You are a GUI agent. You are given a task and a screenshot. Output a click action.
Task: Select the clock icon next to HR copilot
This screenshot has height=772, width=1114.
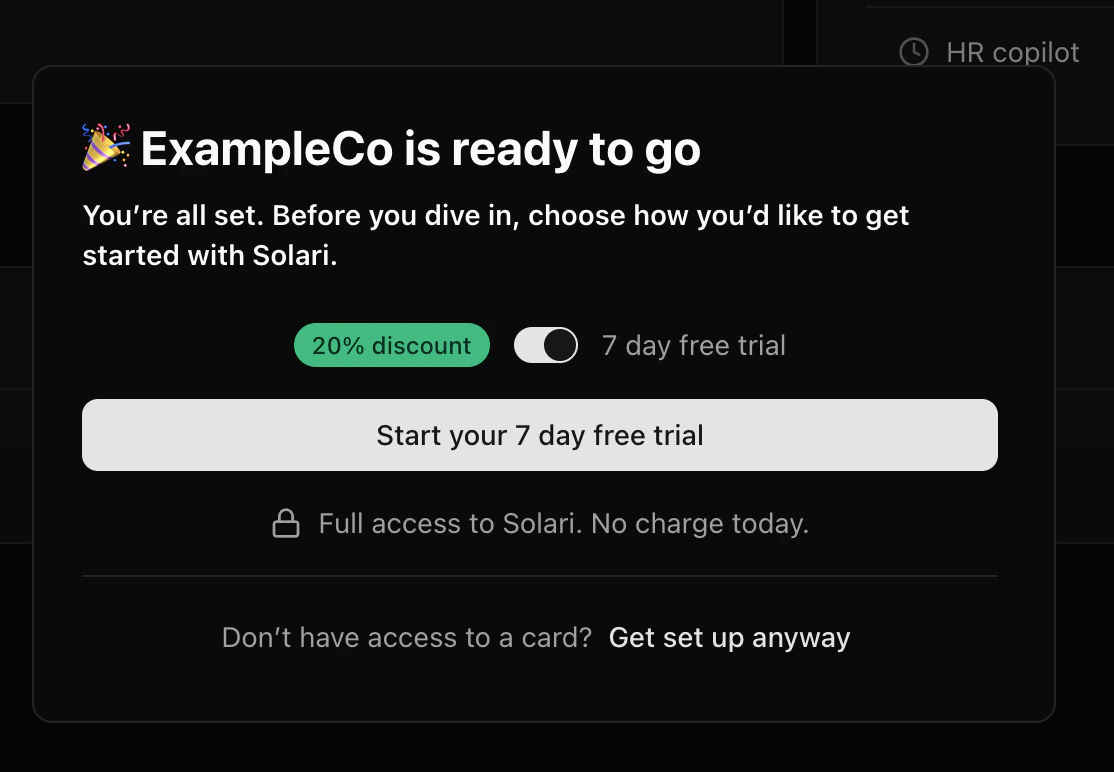[x=914, y=52]
